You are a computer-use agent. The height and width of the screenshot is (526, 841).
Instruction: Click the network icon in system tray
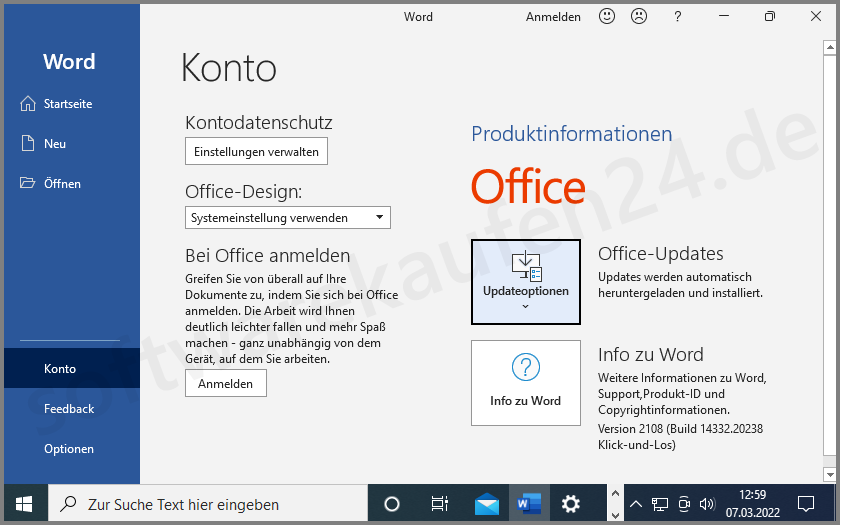pos(660,504)
